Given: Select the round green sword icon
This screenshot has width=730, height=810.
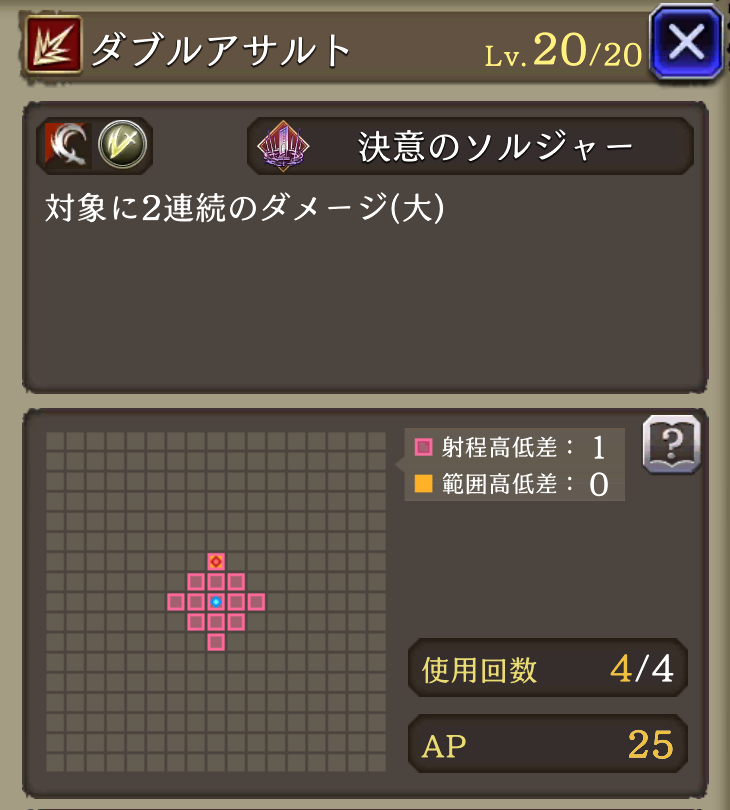Looking at the screenshot, I should pos(122,144).
